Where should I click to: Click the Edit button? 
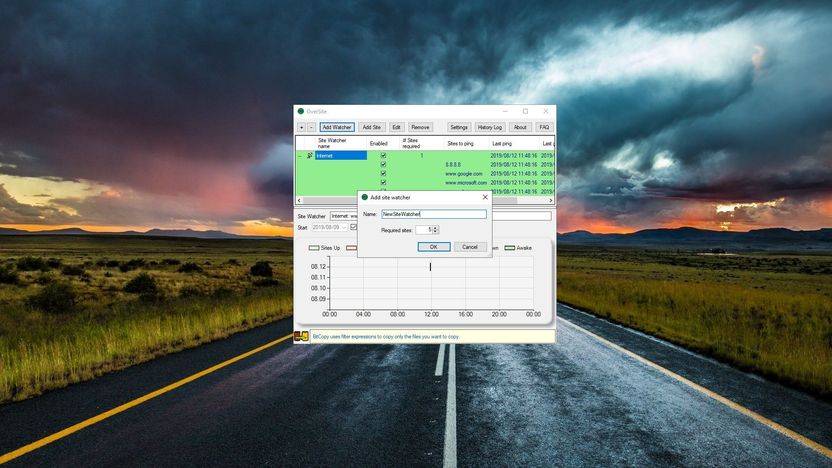396,127
